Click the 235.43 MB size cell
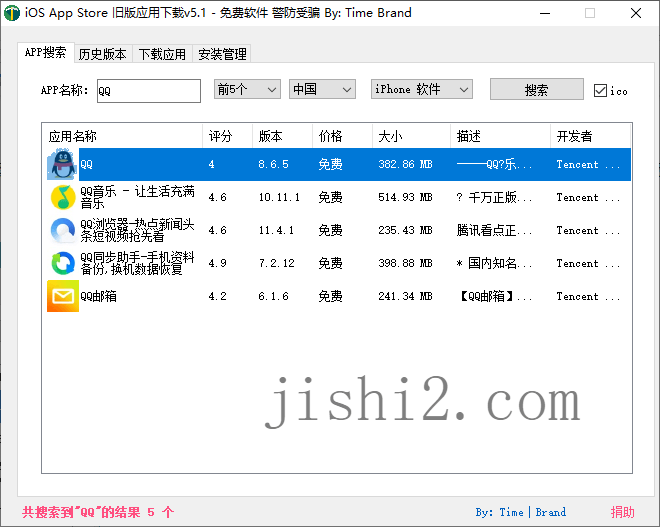This screenshot has height=527, width=660. tap(405, 230)
